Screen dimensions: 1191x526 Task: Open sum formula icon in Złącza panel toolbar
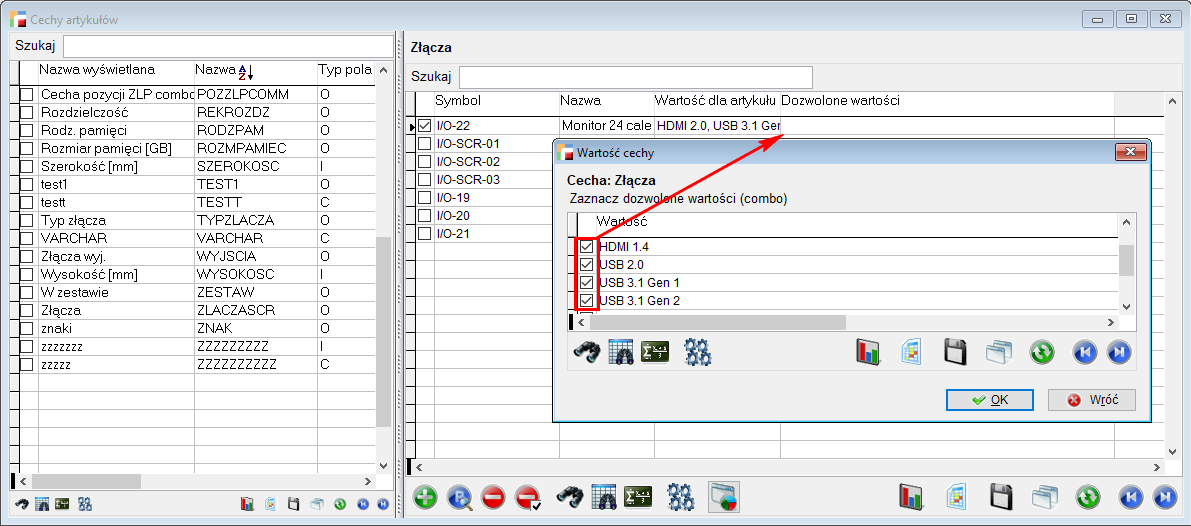tap(638, 497)
